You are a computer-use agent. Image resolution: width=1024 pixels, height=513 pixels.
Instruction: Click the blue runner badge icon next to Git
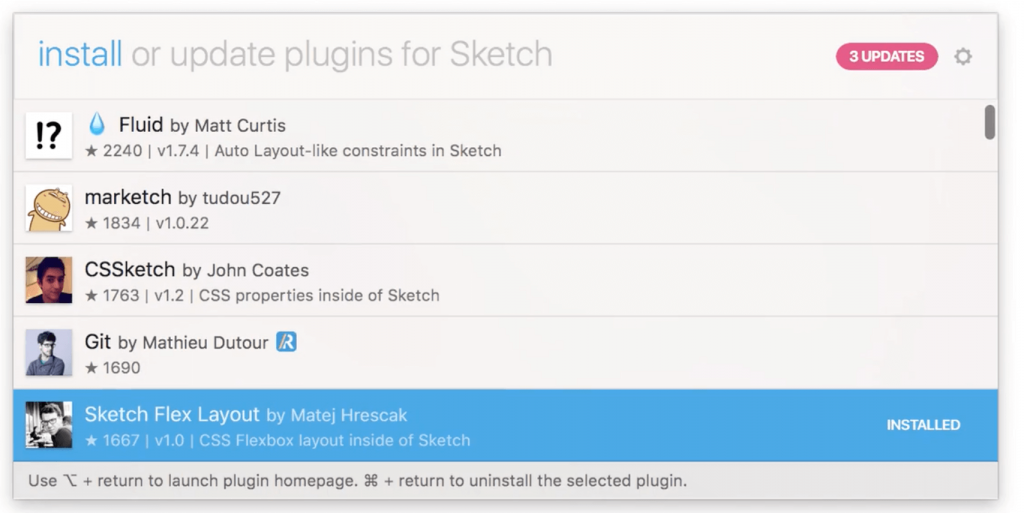(x=287, y=342)
